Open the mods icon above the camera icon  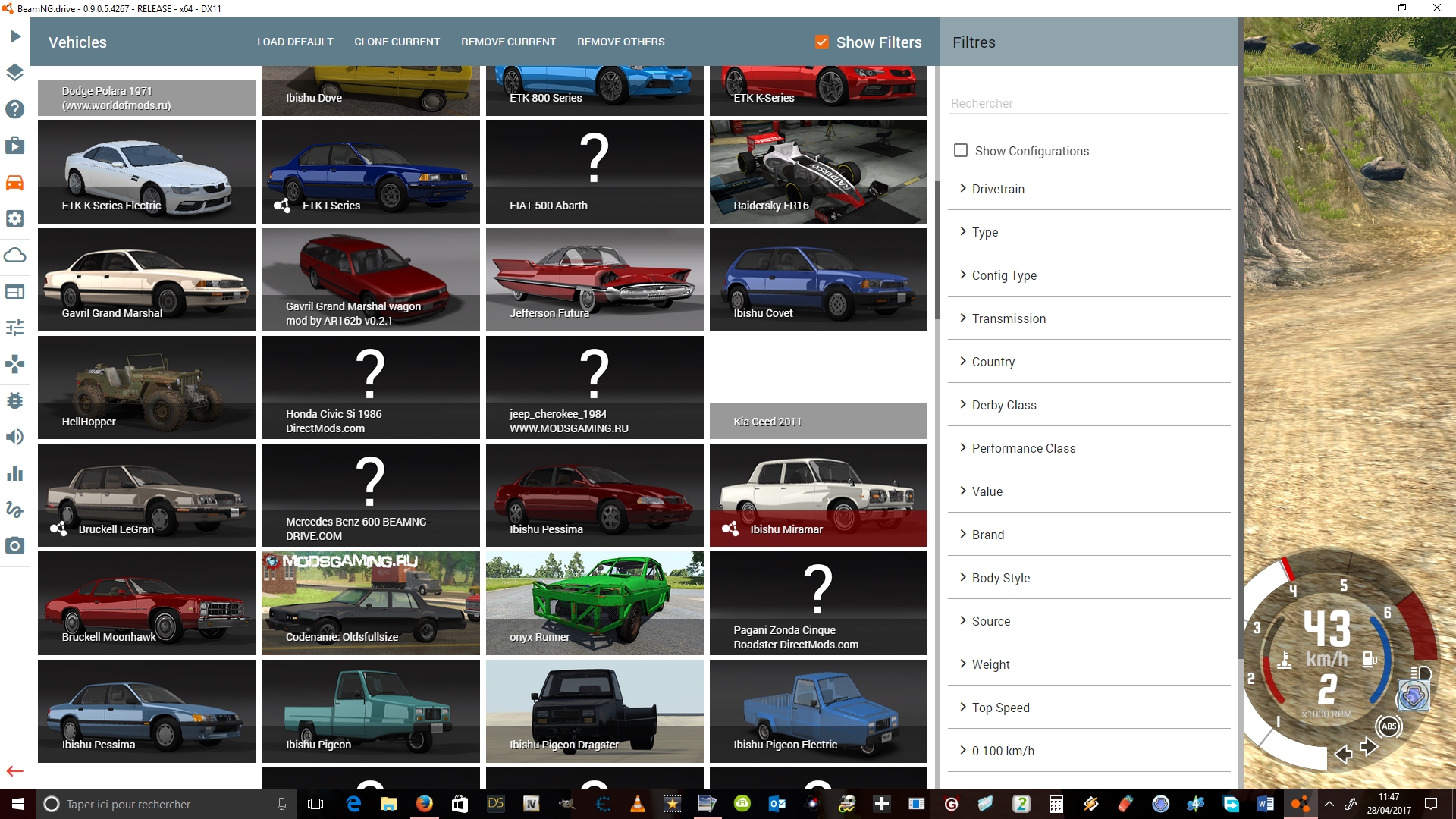coord(15,510)
